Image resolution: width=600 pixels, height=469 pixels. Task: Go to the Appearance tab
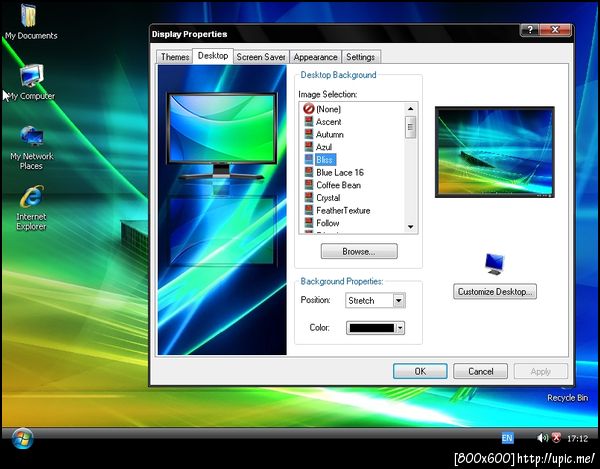pos(315,57)
